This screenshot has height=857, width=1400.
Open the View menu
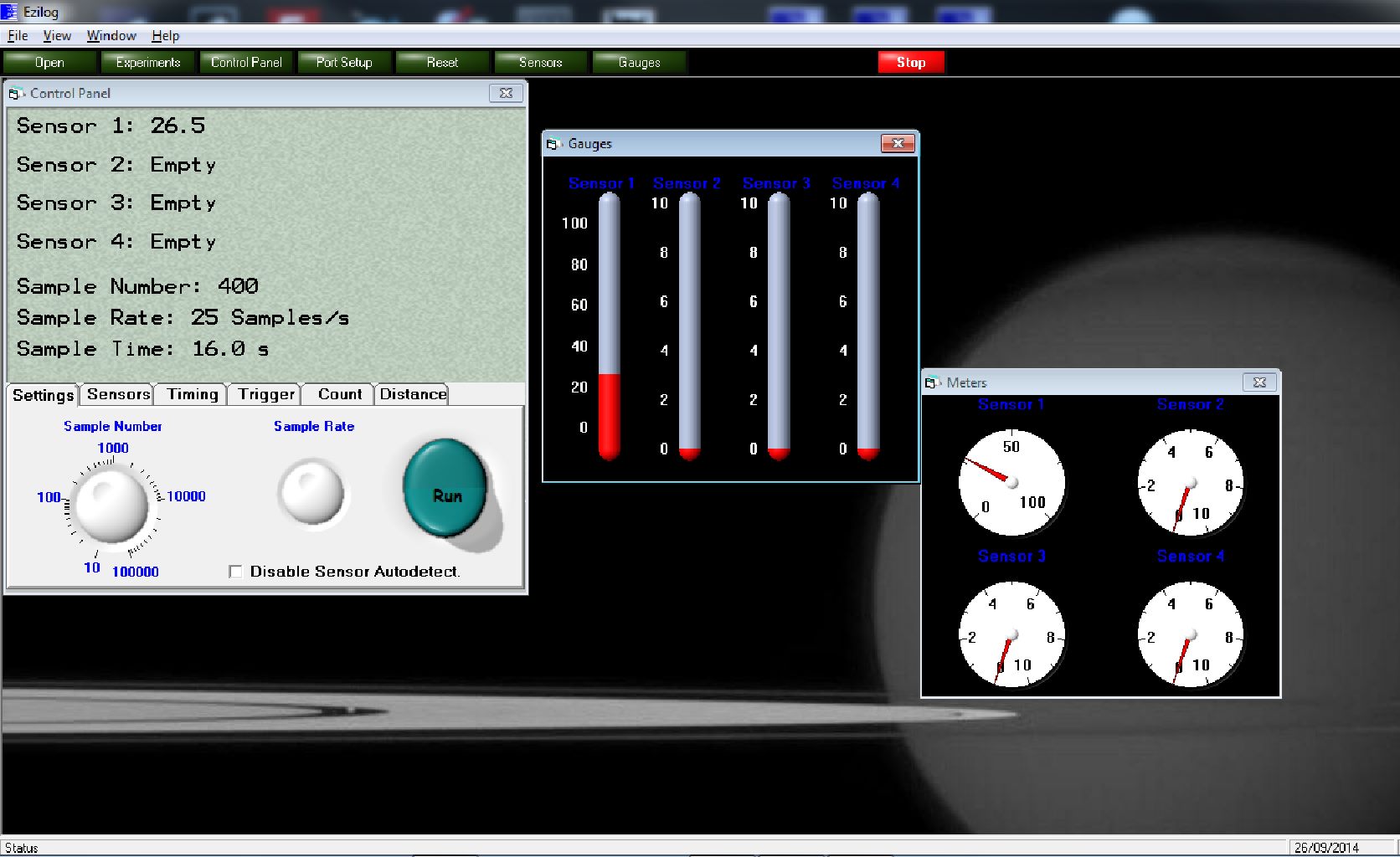pyautogui.click(x=57, y=36)
